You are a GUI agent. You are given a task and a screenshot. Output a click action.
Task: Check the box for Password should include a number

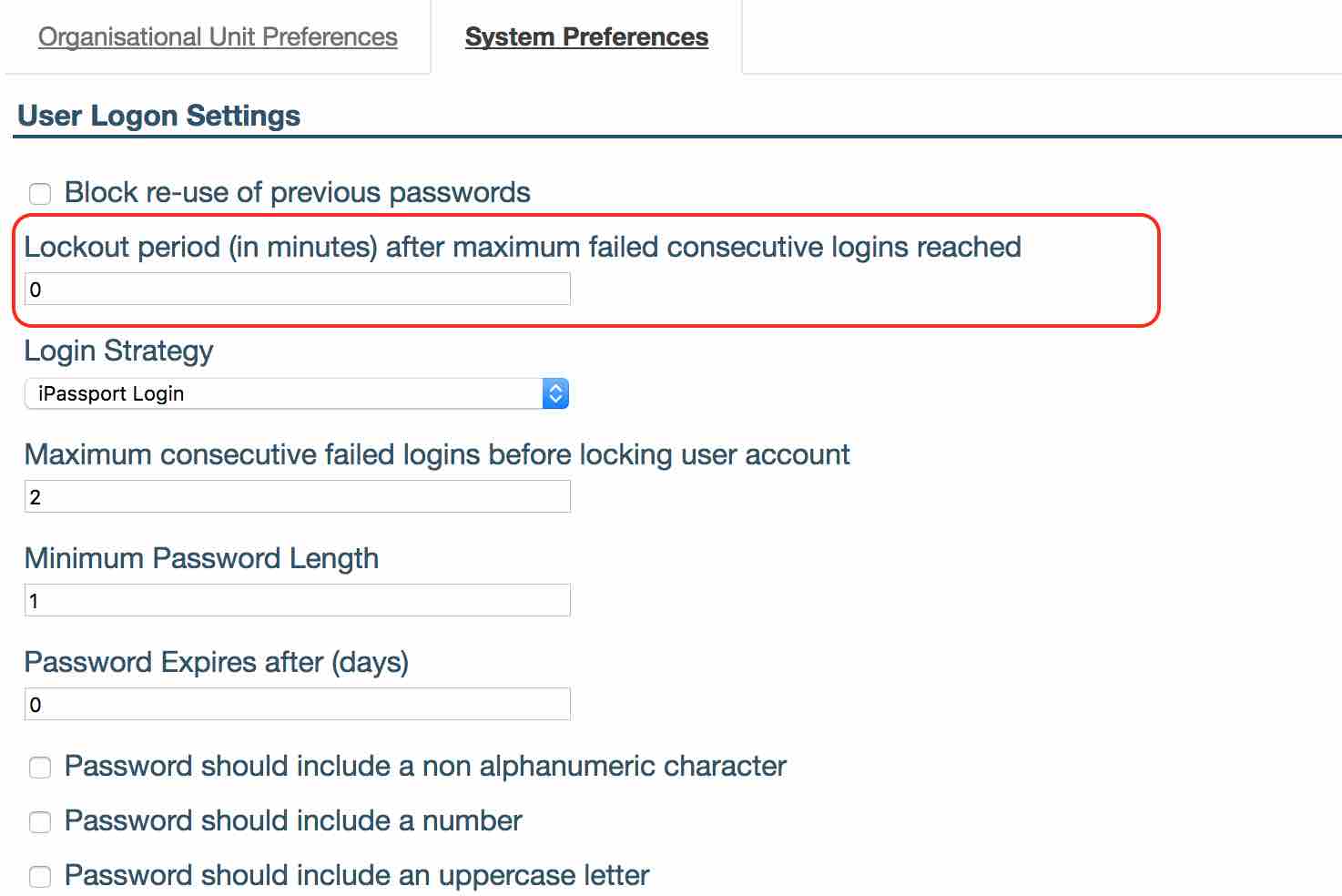[40, 822]
